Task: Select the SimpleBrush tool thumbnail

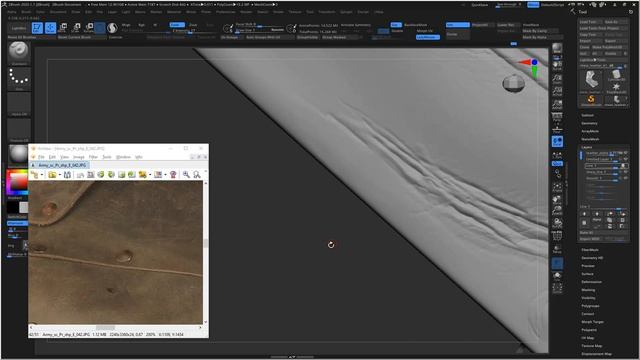Action: pos(591,100)
